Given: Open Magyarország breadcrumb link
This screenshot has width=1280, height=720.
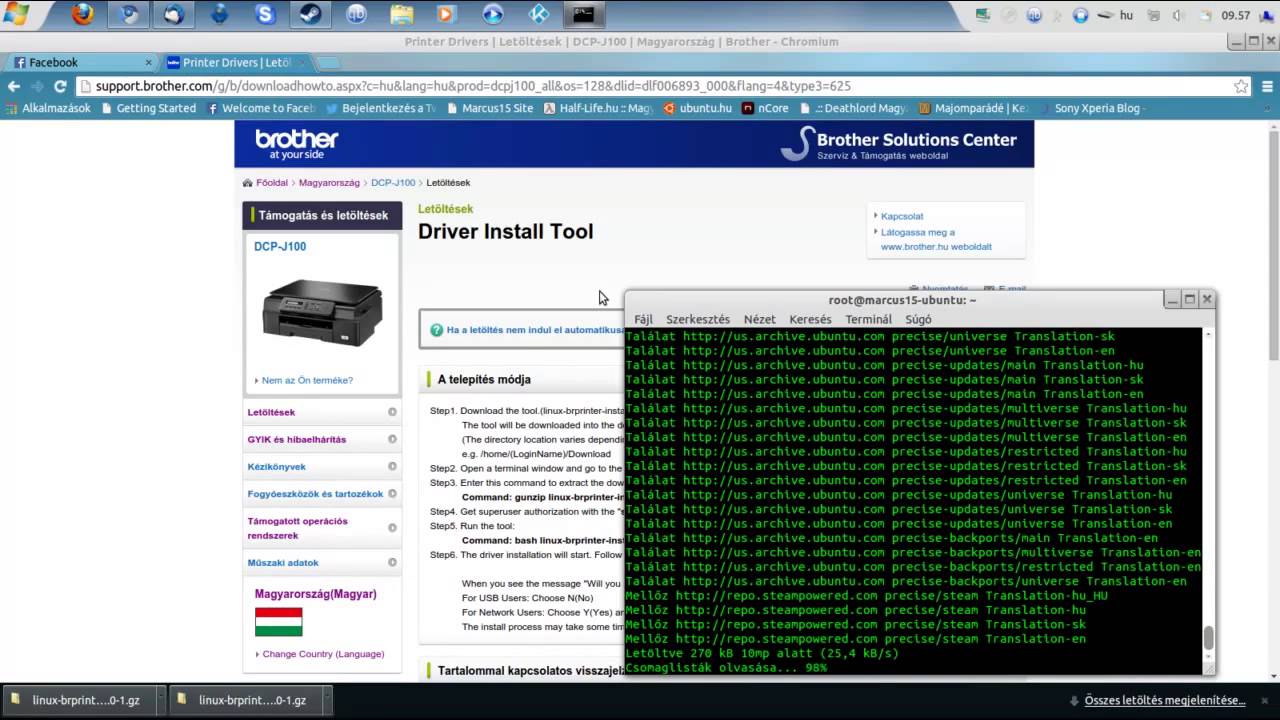Looking at the screenshot, I should (x=329, y=183).
